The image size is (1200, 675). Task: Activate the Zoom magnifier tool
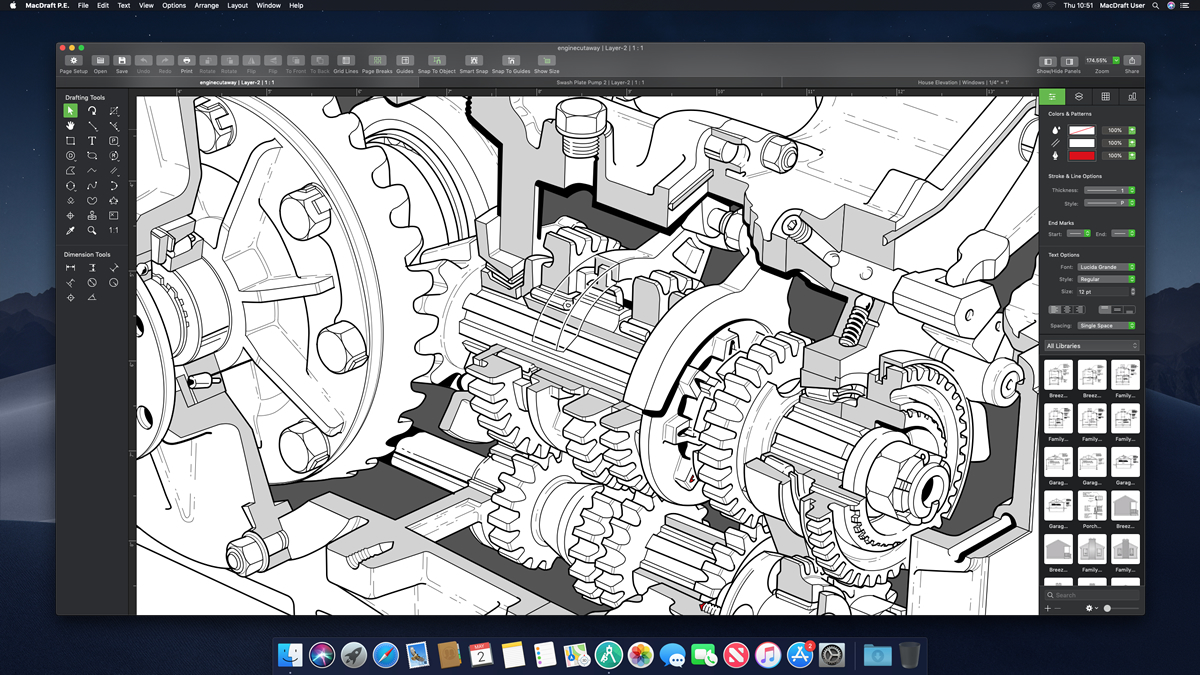[93, 230]
